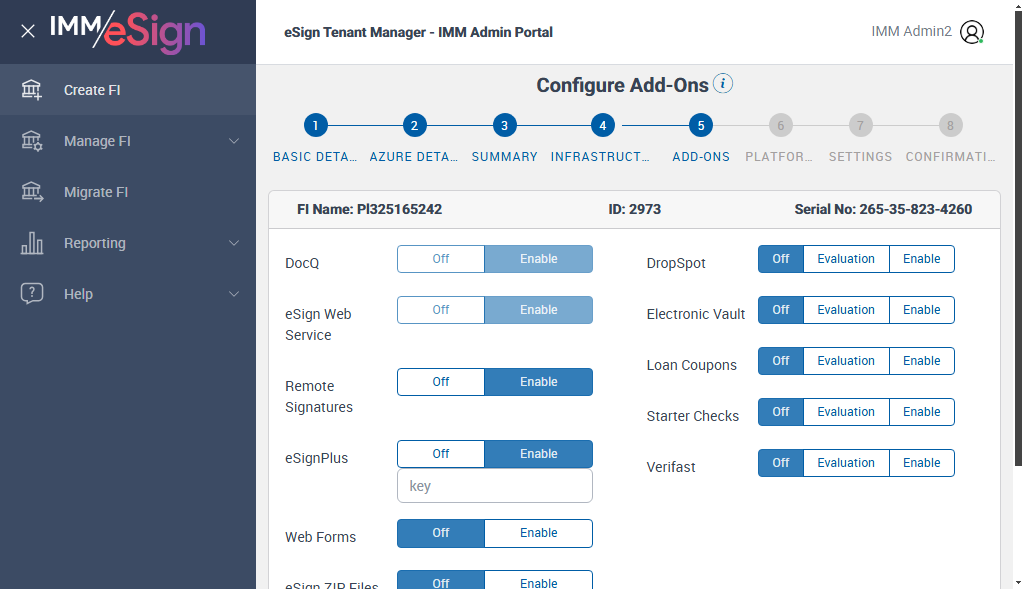Select step 5 Add-Ons
The image size is (1024, 589).
pyautogui.click(x=701, y=125)
